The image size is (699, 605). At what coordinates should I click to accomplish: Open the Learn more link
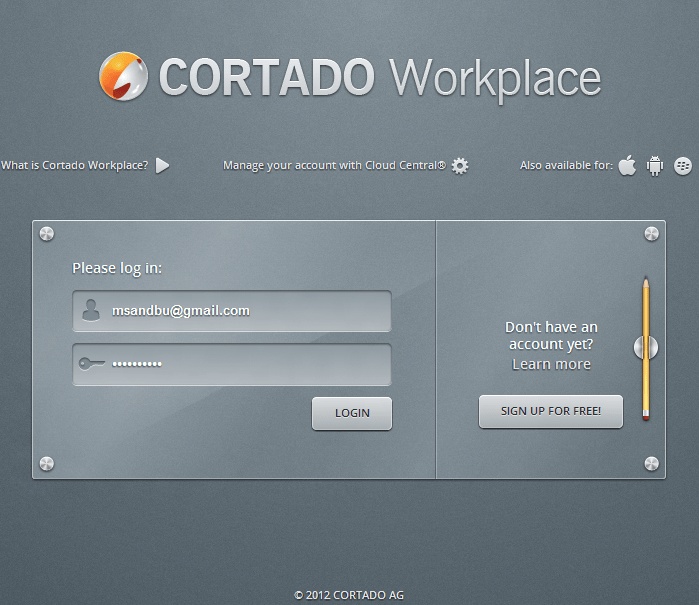pyautogui.click(x=551, y=364)
